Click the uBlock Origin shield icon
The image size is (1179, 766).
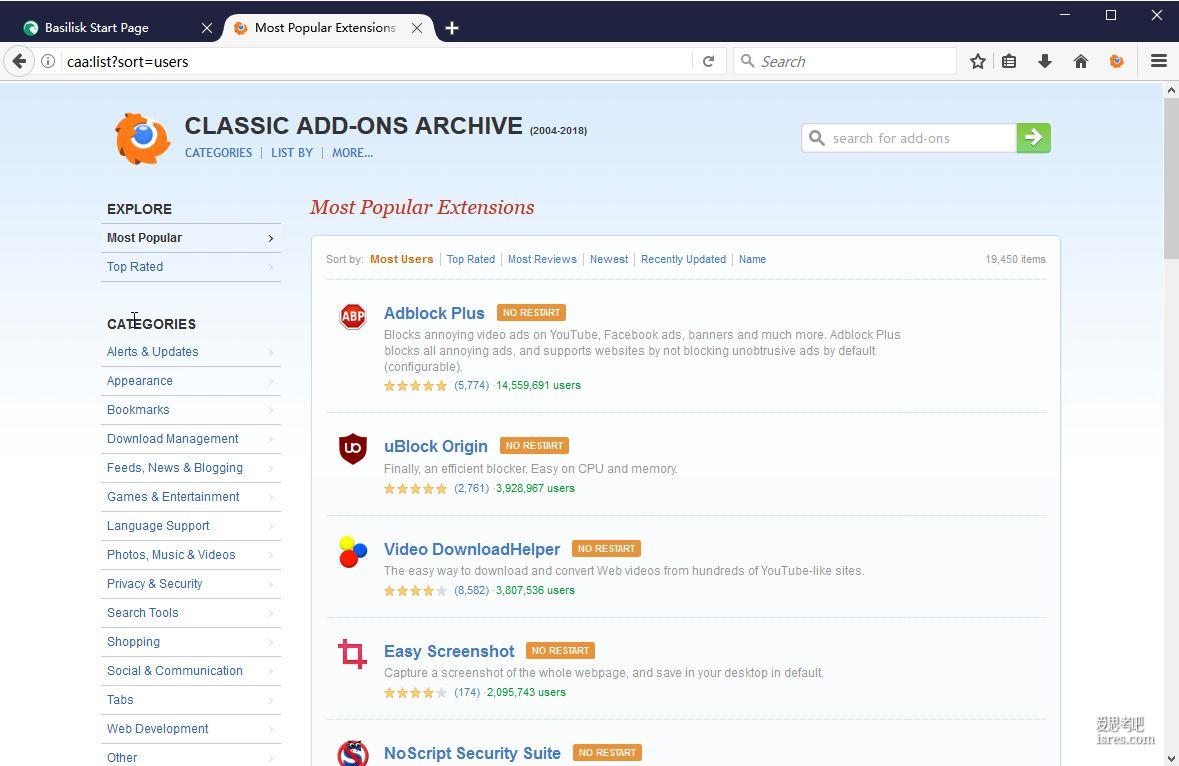pyautogui.click(x=353, y=449)
